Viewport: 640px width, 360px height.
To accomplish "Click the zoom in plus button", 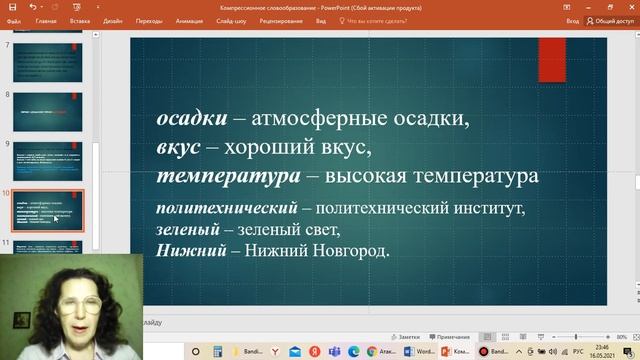I will (608, 337).
